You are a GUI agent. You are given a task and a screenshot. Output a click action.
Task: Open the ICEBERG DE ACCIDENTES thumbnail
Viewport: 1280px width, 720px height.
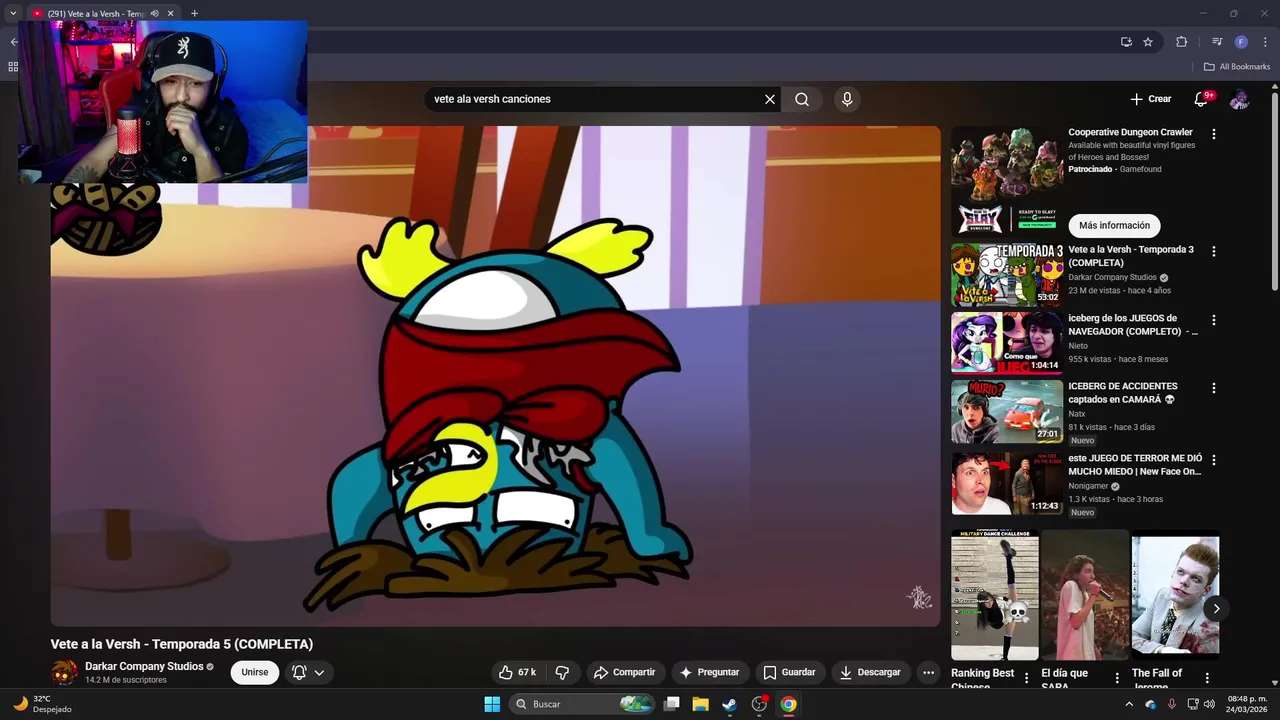[1007, 410]
